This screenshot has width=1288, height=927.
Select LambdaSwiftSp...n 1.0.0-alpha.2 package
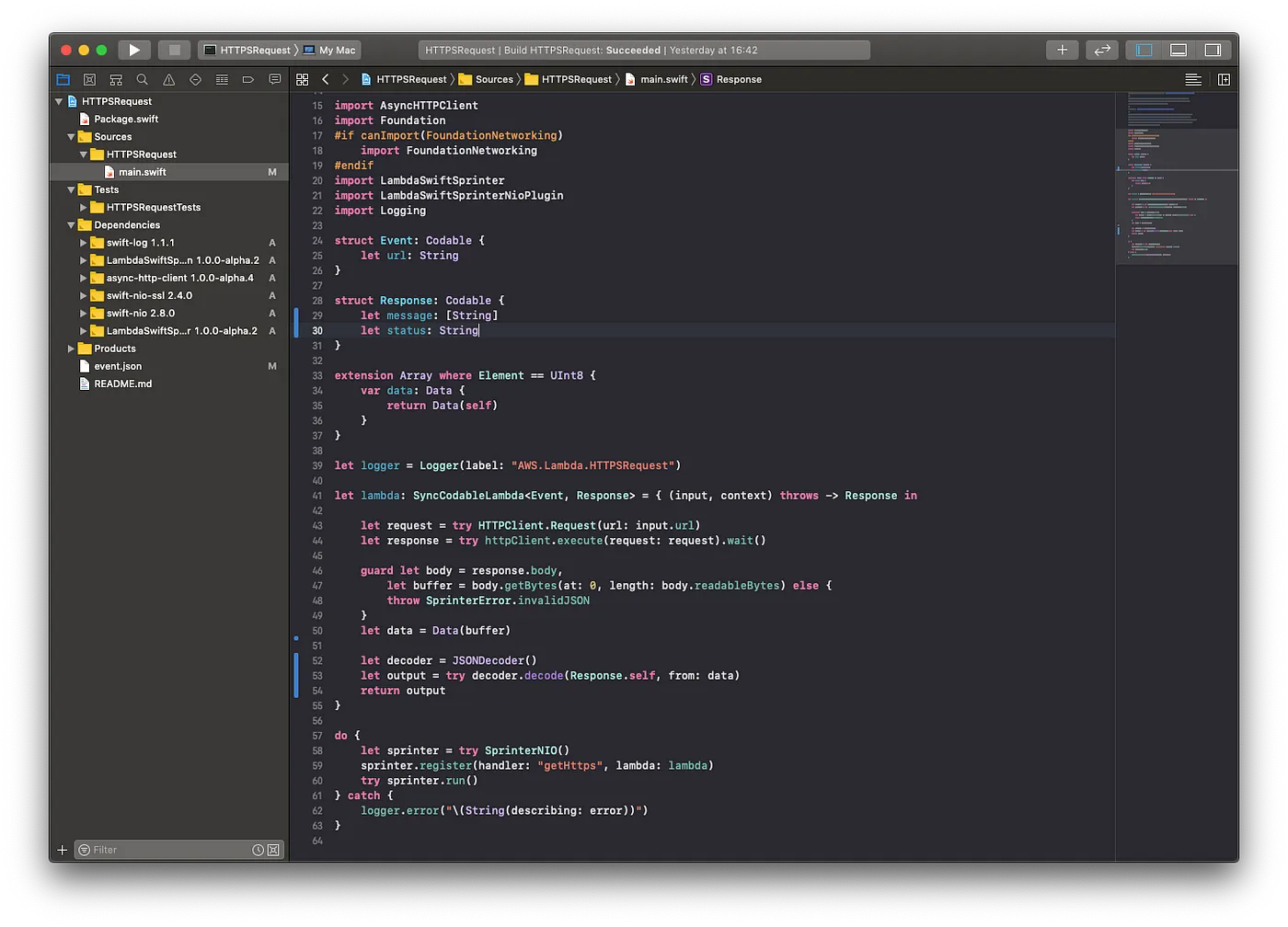(169, 260)
